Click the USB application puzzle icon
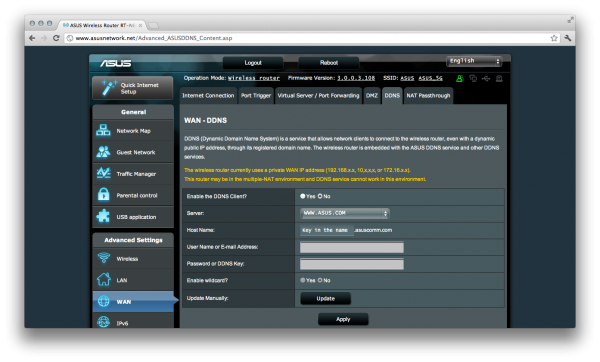 point(103,216)
